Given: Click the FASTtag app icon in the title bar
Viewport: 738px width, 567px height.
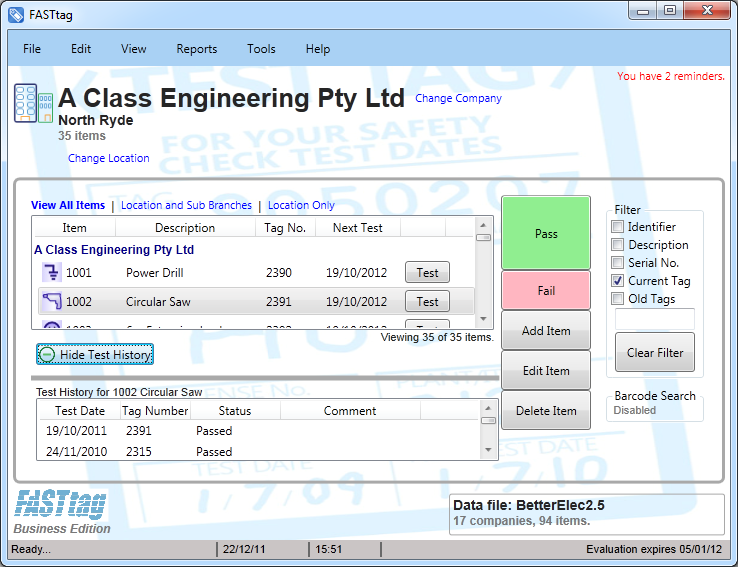Looking at the screenshot, I should 16,15.
